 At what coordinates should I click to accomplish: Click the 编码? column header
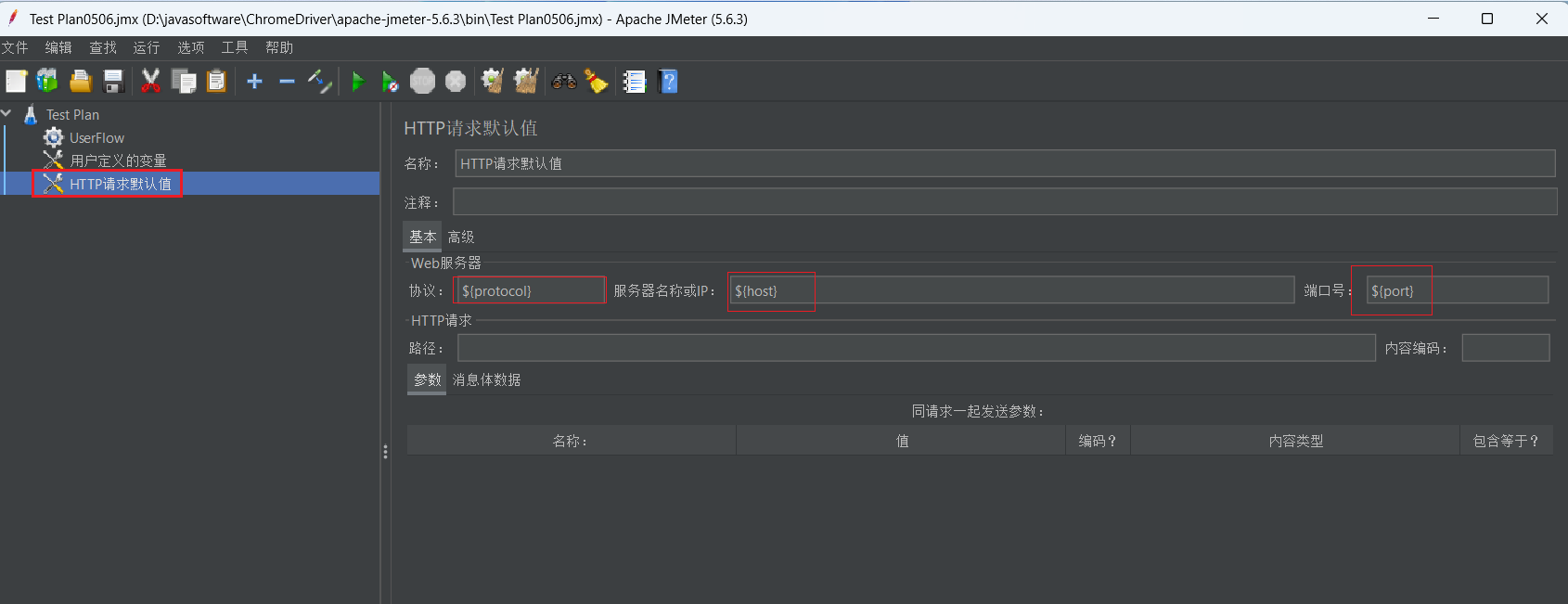click(x=1098, y=441)
